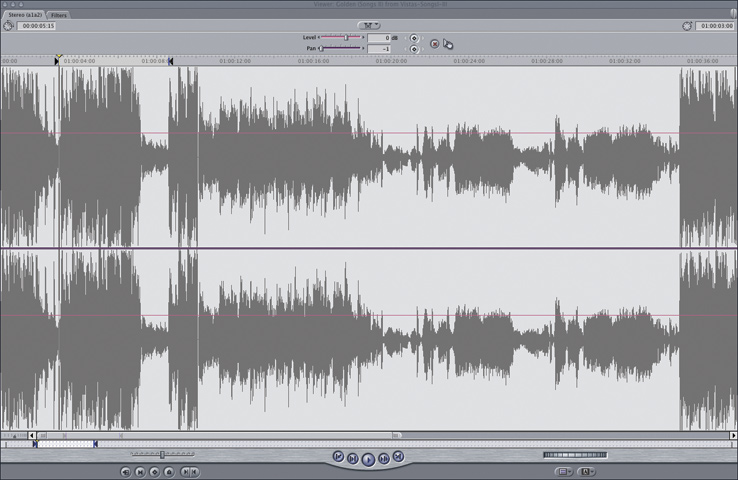The height and width of the screenshot is (480, 738).
Task: Select the Stereo (a1a2) tab
Action: tap(23, 16)
